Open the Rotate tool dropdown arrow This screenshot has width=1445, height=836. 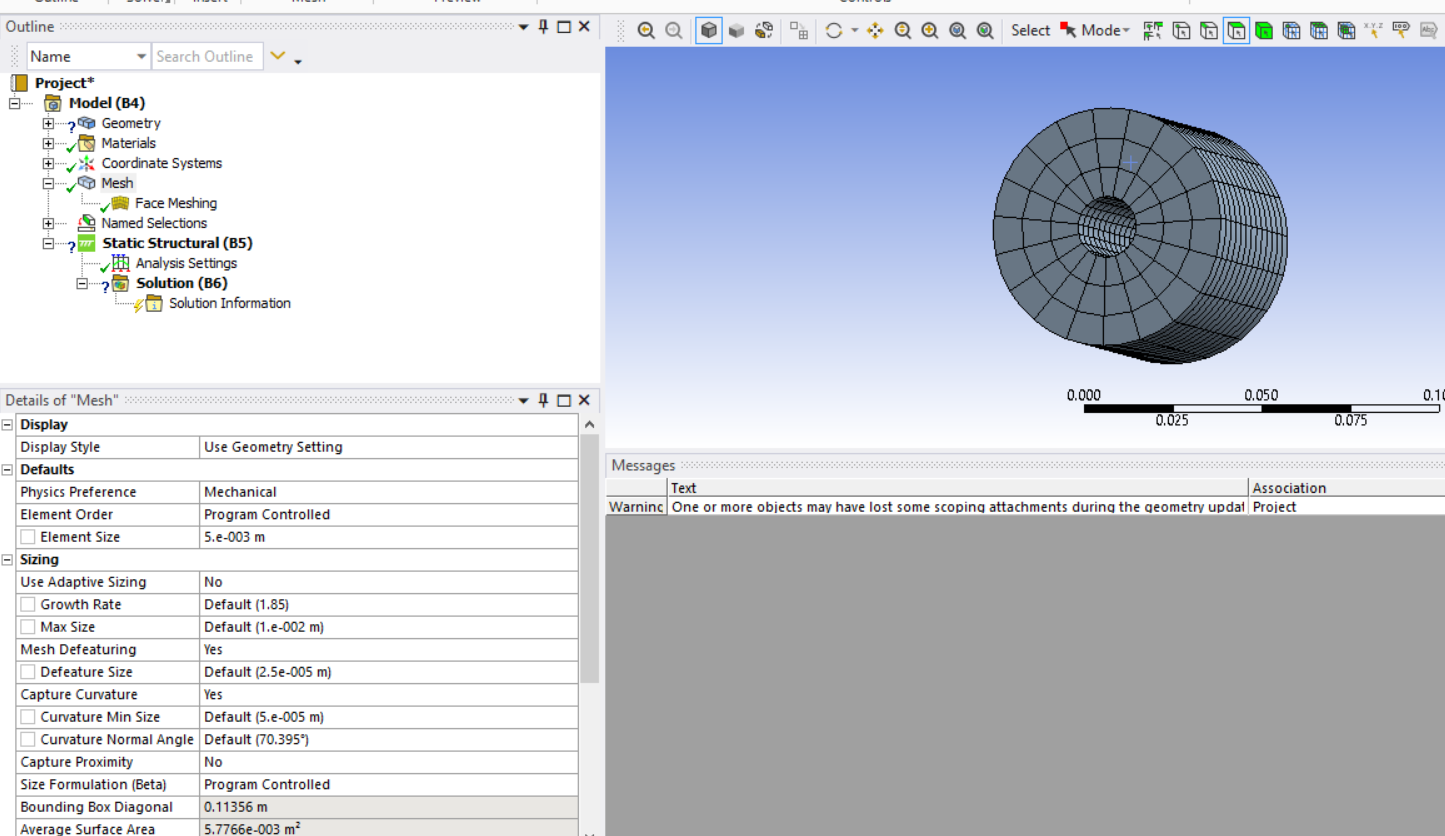click(x=854, y=30)
